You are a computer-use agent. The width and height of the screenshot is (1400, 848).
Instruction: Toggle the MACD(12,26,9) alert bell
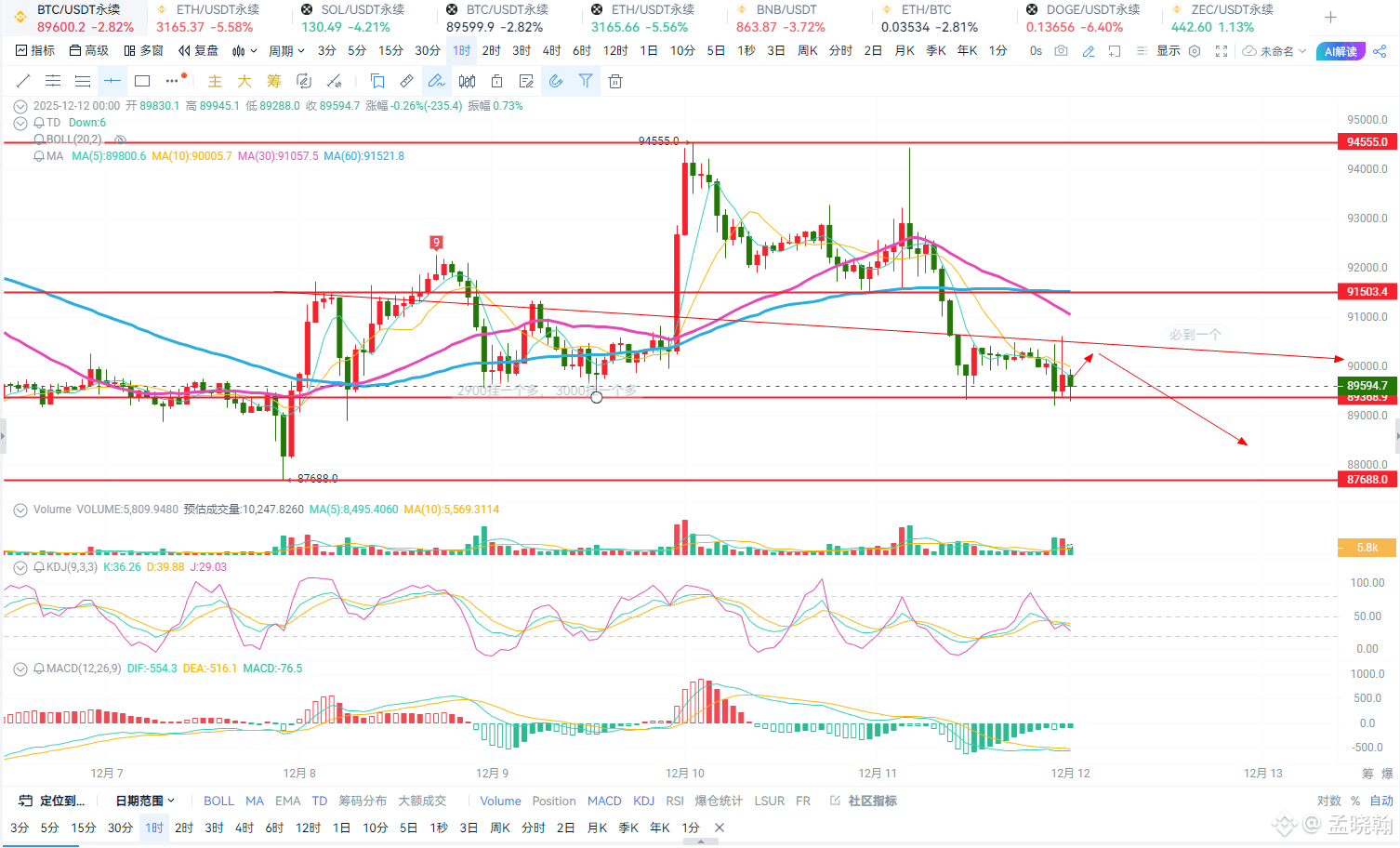click(39, 669)
